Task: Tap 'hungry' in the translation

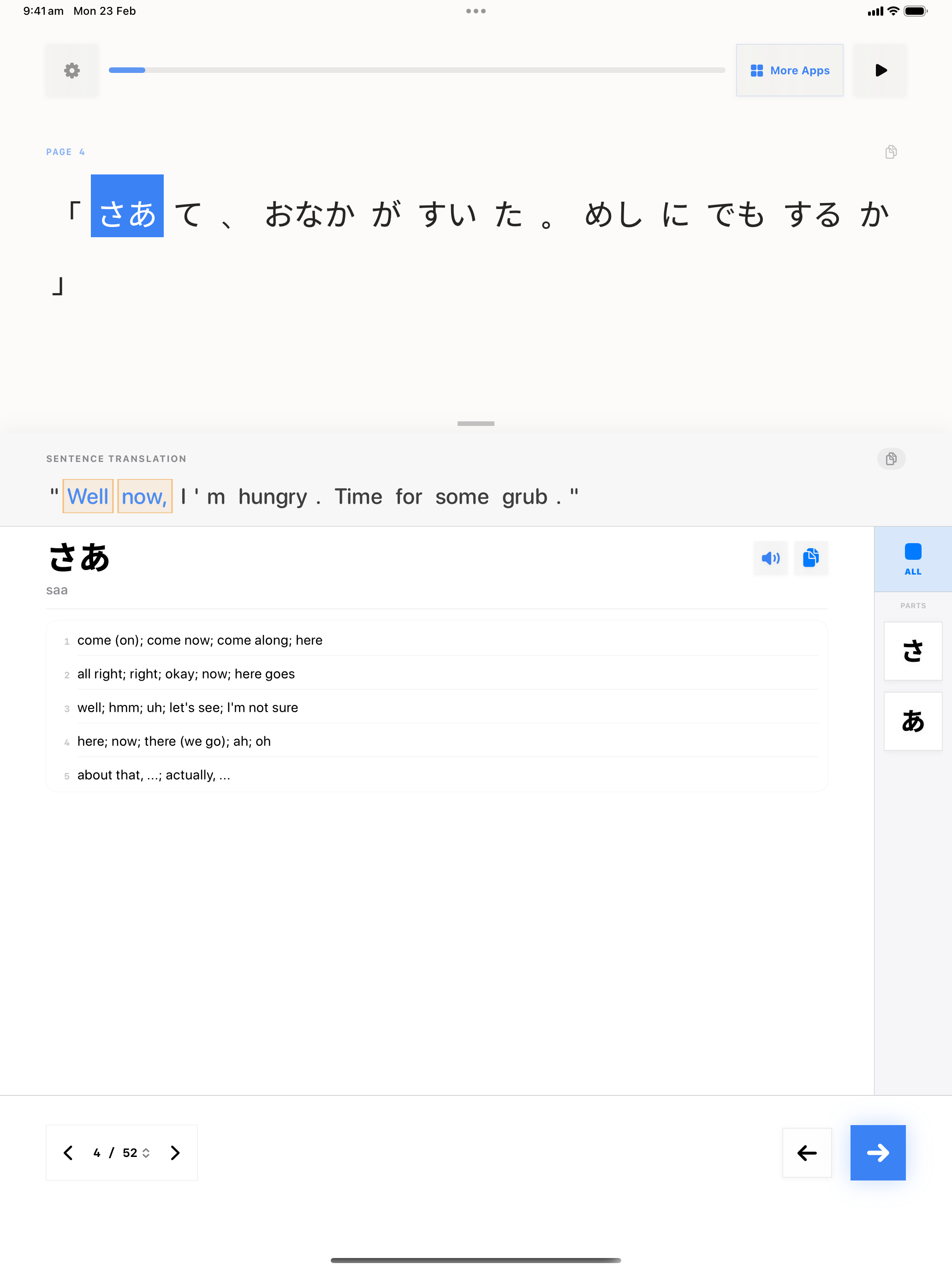Action: (273, 497)
